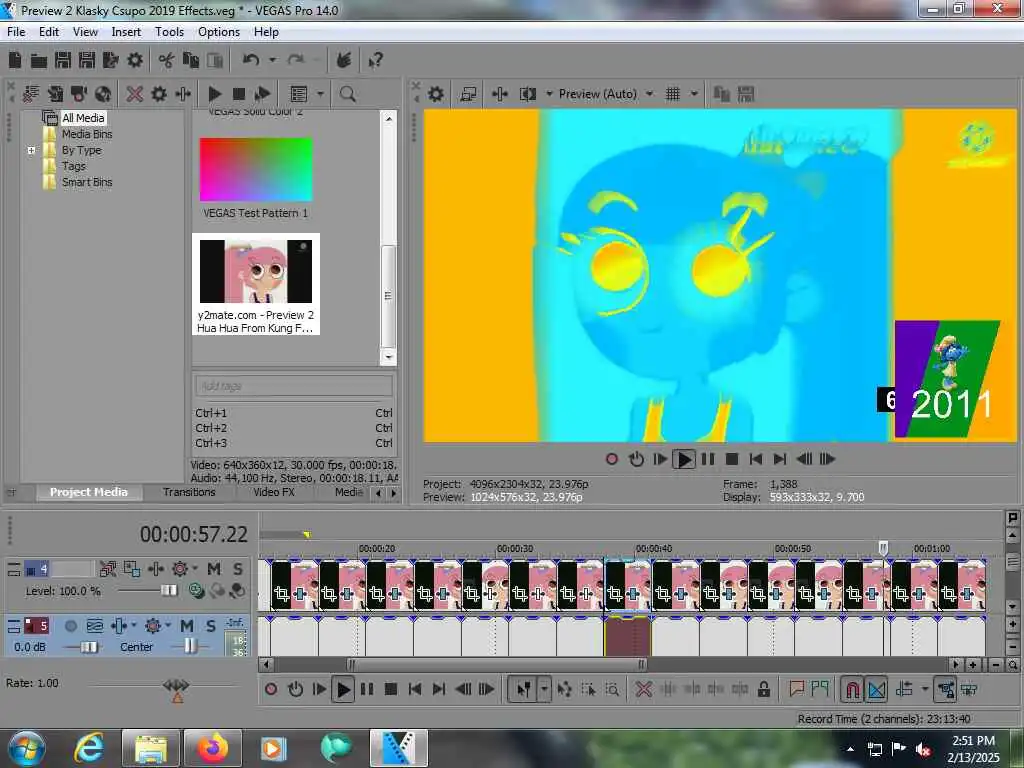1024x768 pixels.
Task: Open Track FX on video track 4
Action: click(x=155, y=569)
